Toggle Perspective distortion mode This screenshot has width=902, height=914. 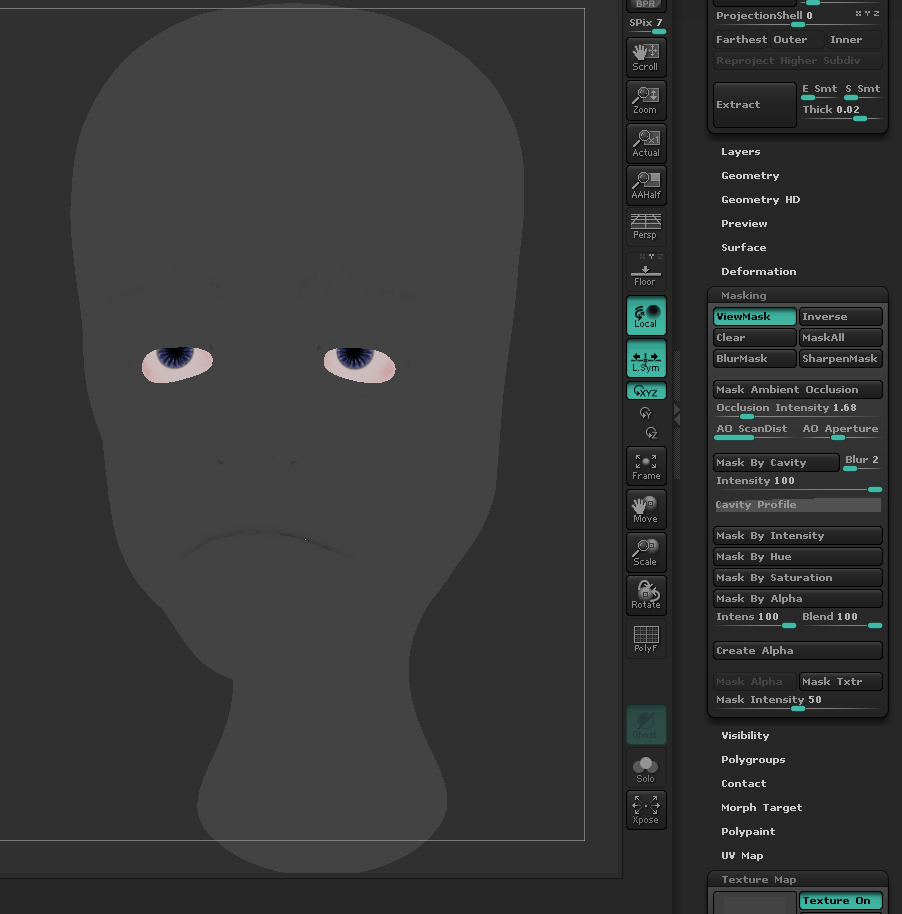(645, 227)
